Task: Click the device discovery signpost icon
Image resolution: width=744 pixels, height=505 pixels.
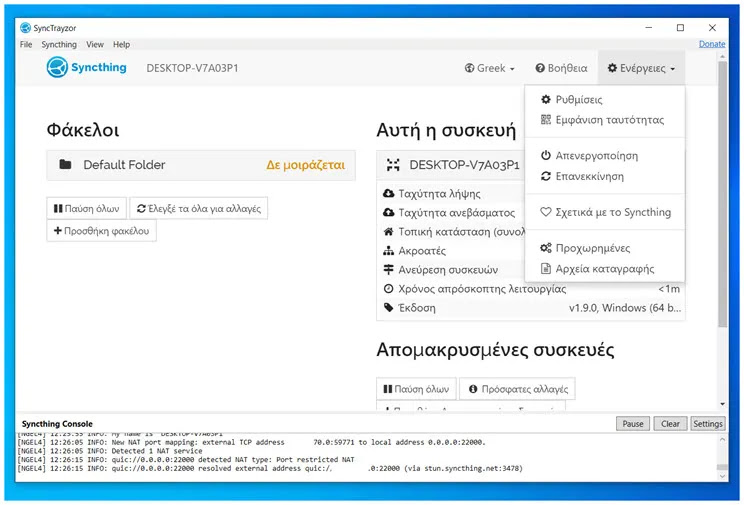Action: tap(389, 270)
